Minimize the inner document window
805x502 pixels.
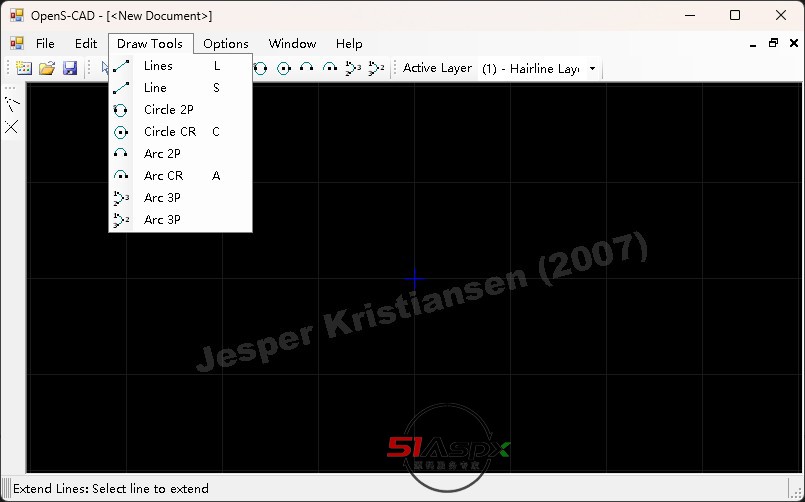[753, 44]
